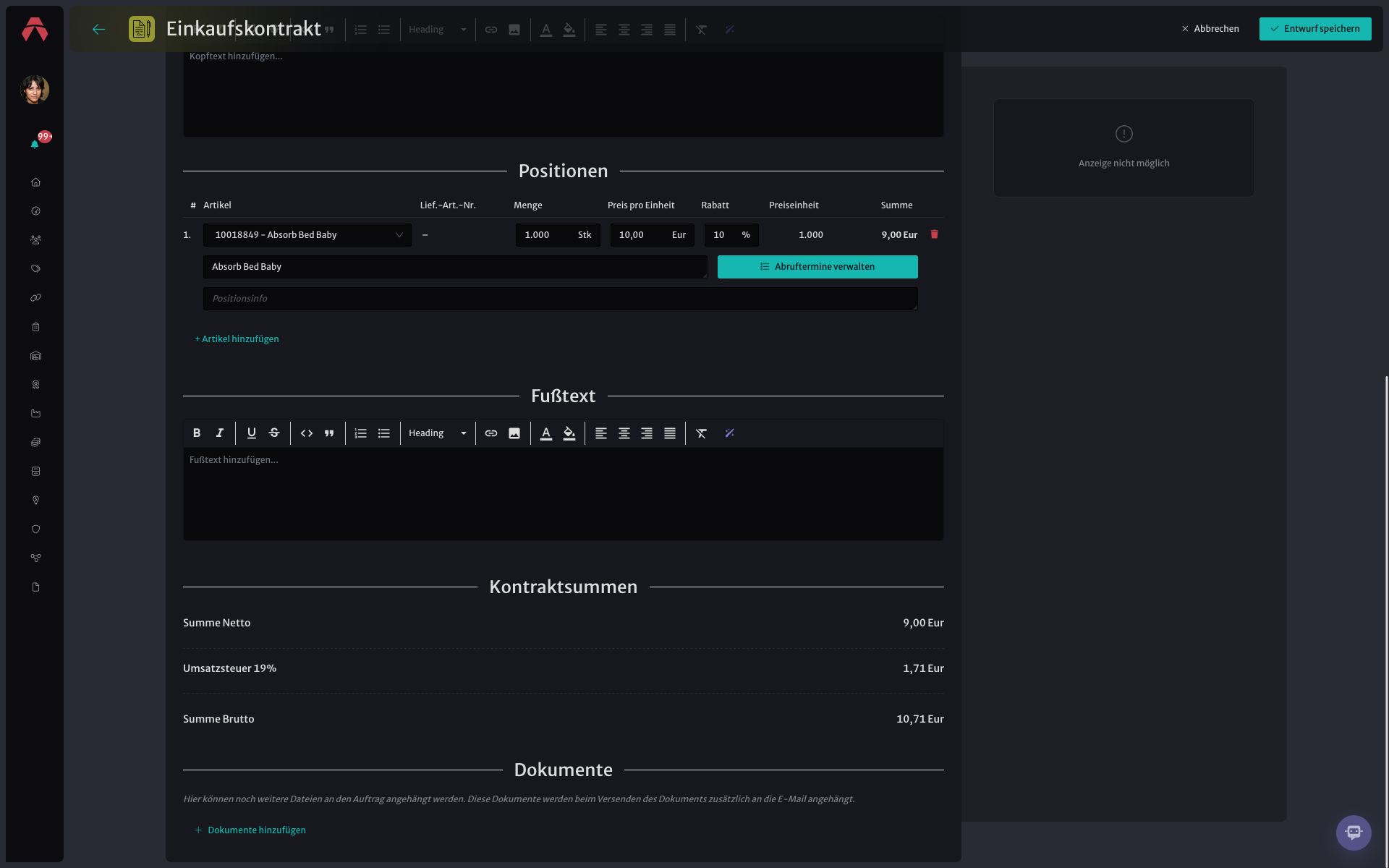The image size is (1389, 868).
Task: Open text color picker in Fußtext toolbar
Action: click(x=546, y=433)
